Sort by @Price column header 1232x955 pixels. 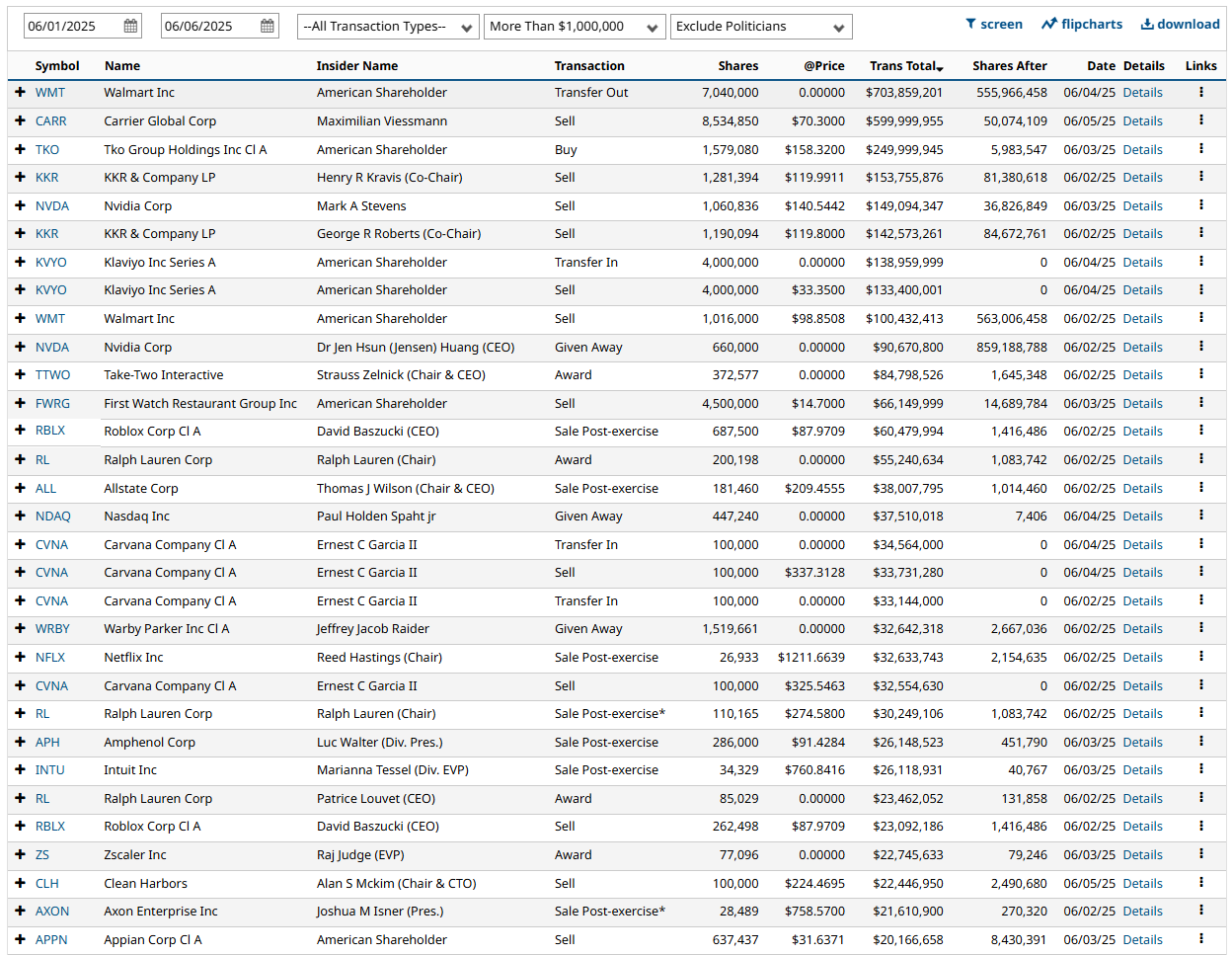(824, 66)
